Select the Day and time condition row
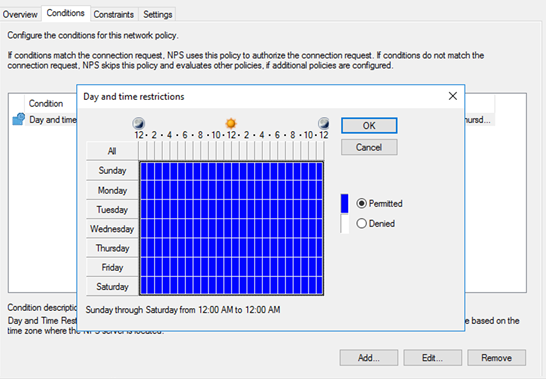The width and height of the screenshot is (546, 379). (44, 119)
